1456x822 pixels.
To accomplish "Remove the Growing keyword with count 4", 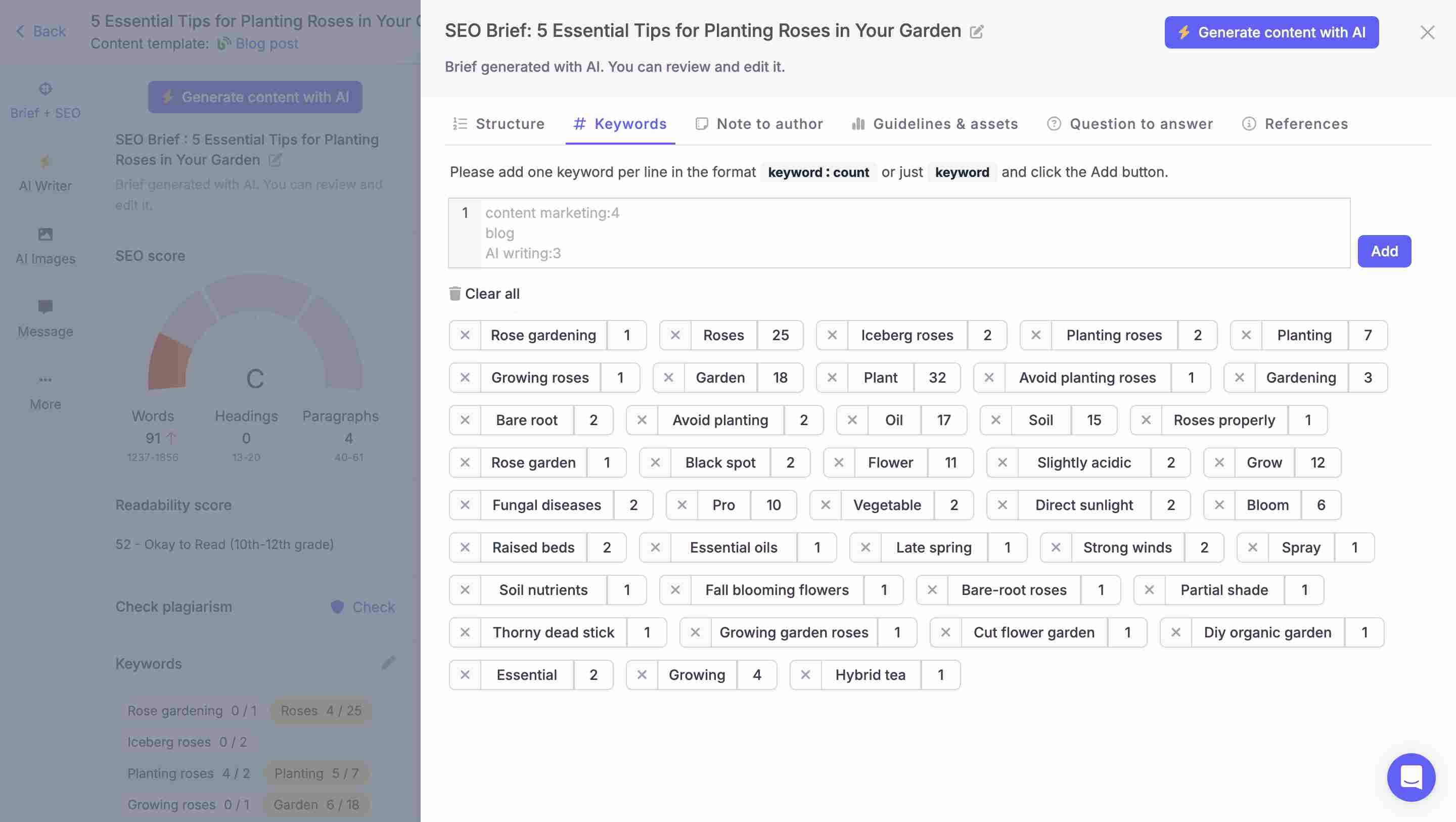I will (x=642, y=674).
